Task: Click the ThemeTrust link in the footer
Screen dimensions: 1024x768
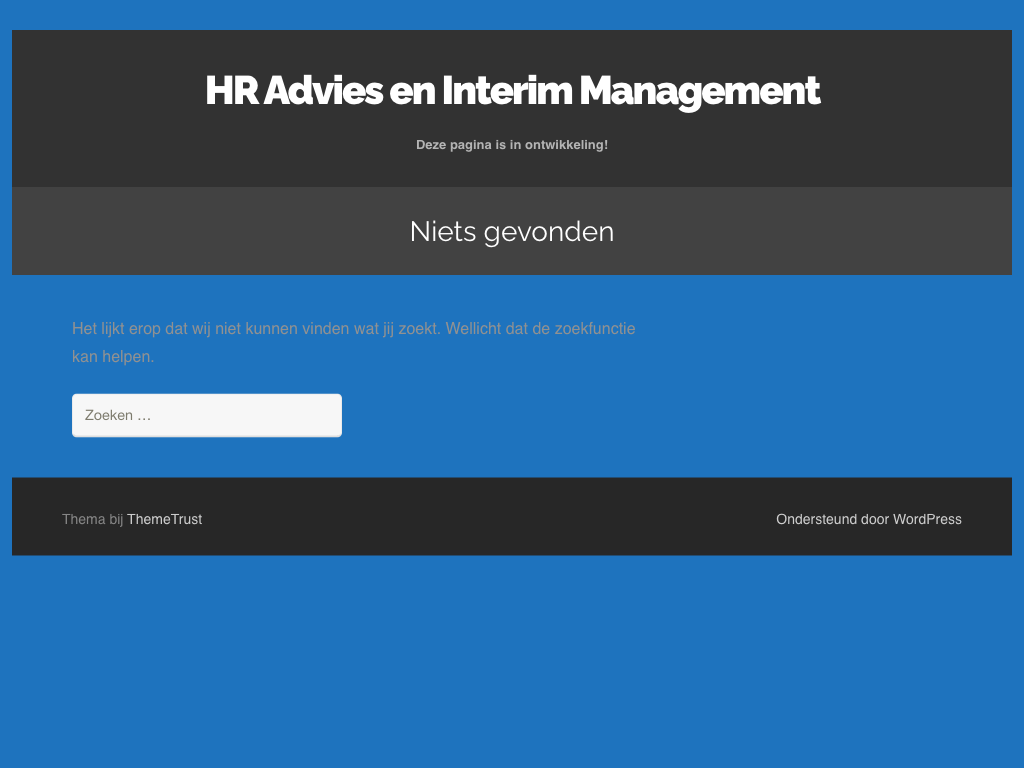Action: point(164,519)
